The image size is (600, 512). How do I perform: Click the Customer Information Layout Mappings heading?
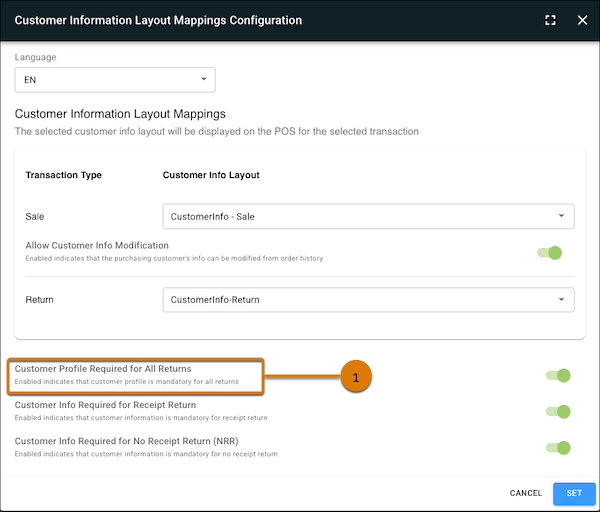(120, 114)
